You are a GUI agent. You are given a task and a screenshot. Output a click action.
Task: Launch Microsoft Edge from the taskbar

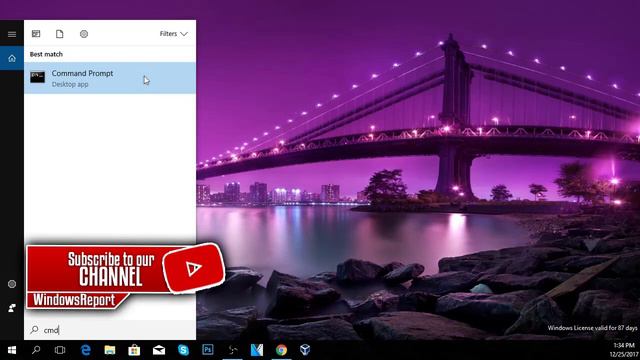pyautogui.click(x=85, y=350)
